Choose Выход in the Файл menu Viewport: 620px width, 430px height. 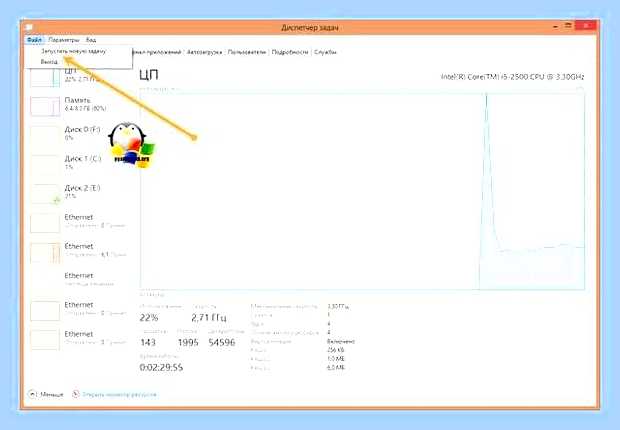pyautogui.click(x=49, y=62)
